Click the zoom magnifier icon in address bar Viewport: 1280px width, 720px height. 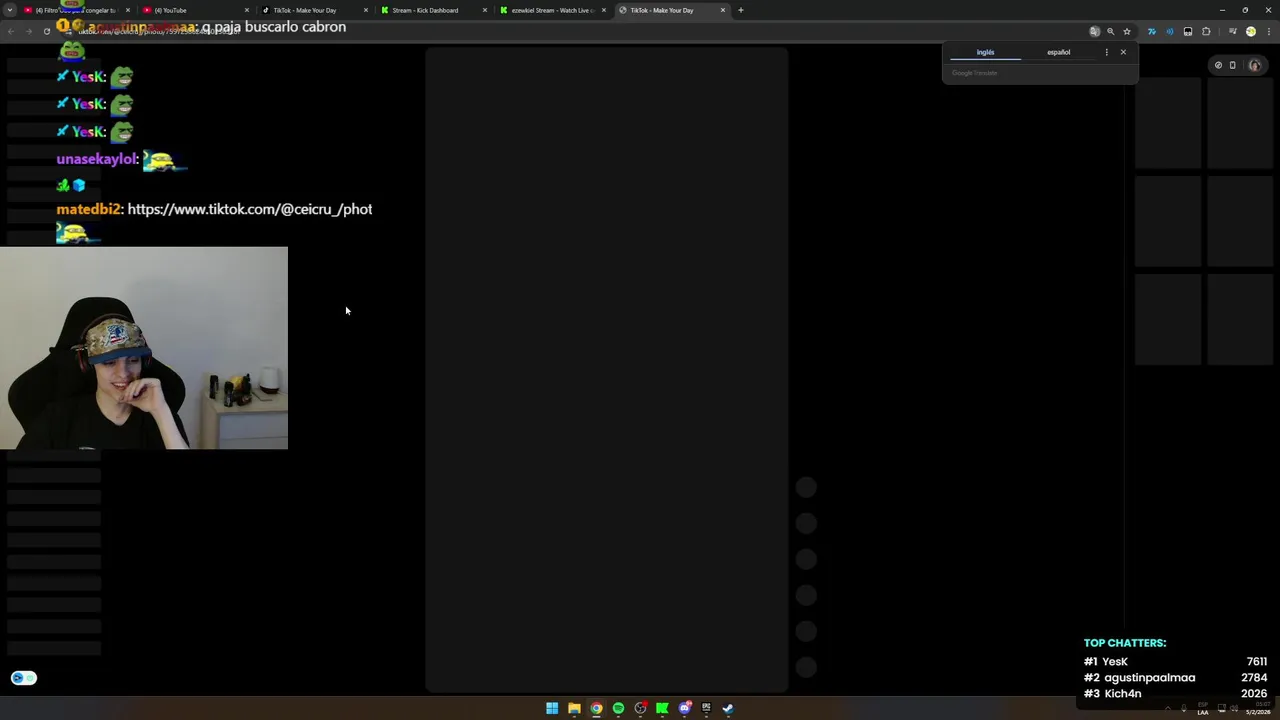pyautogui.click(x=1110, y=31)
